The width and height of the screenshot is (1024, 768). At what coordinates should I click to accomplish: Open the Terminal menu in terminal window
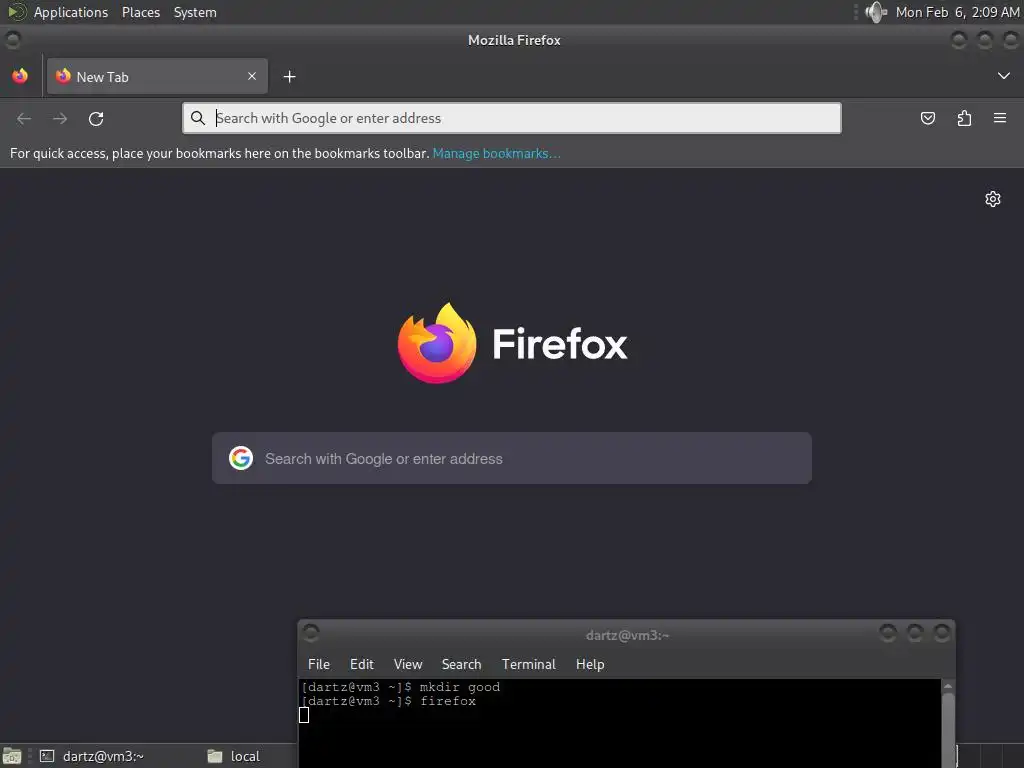coord(528,664)
